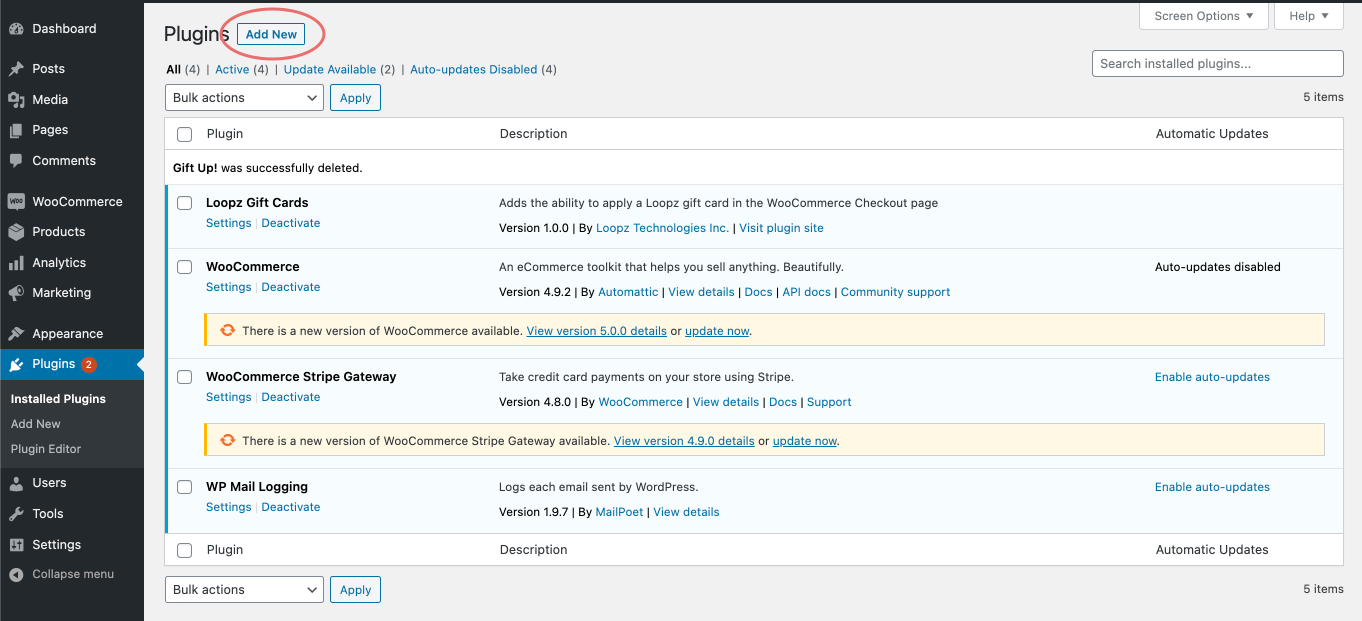
Task: Expand the Screen Options panel
Action: 1204,16
